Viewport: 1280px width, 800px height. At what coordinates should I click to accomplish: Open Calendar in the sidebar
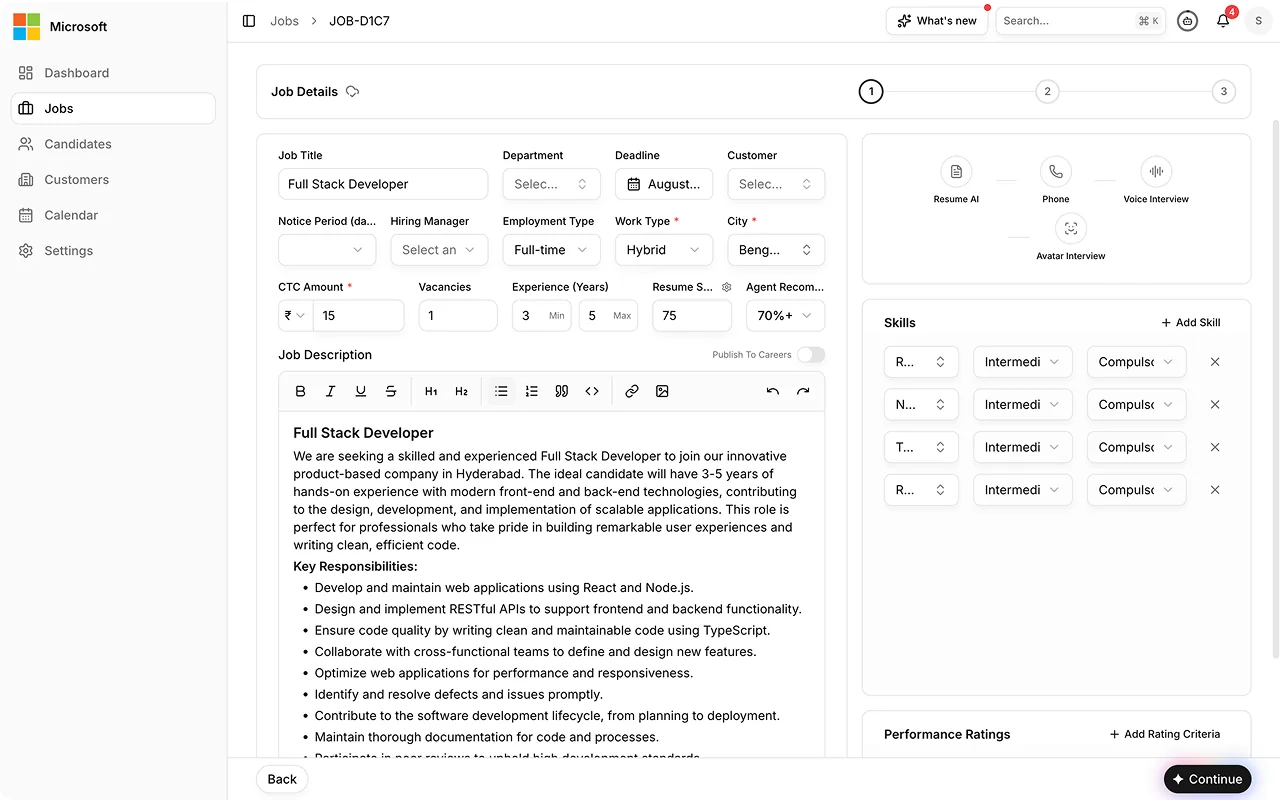click(113, 215)
